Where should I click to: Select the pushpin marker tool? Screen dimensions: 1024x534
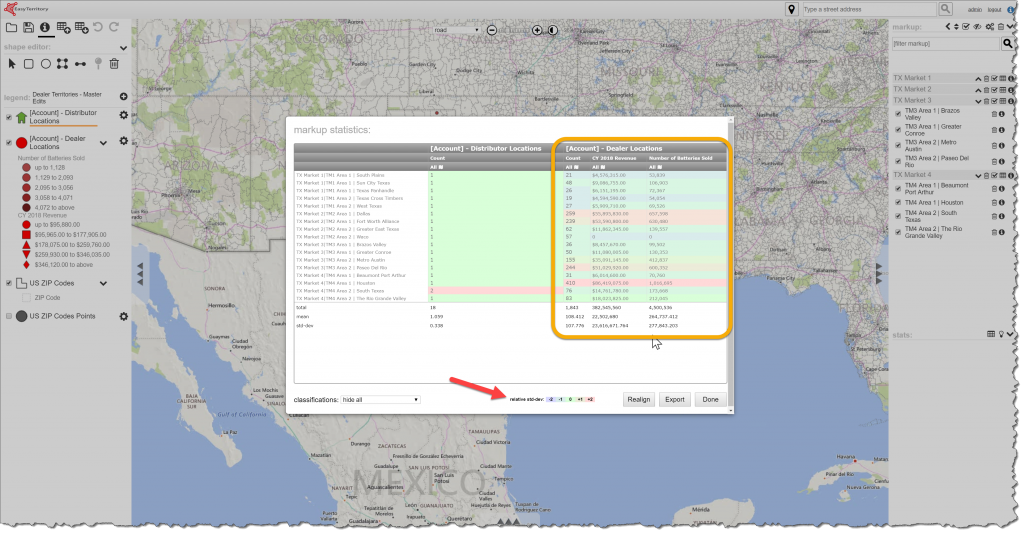click(98, 63)
